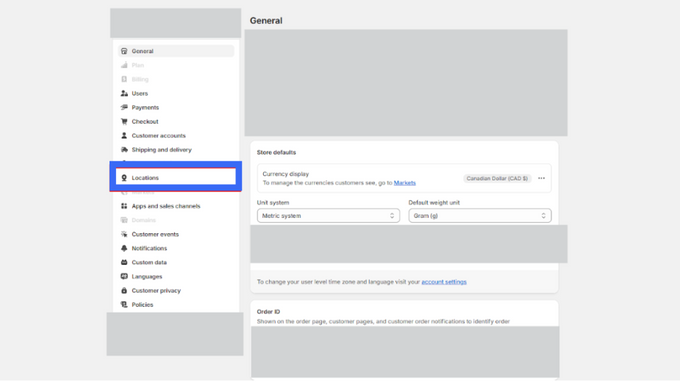Click the Policies icon
Screen dimensions: 680x382
point(124,305)
